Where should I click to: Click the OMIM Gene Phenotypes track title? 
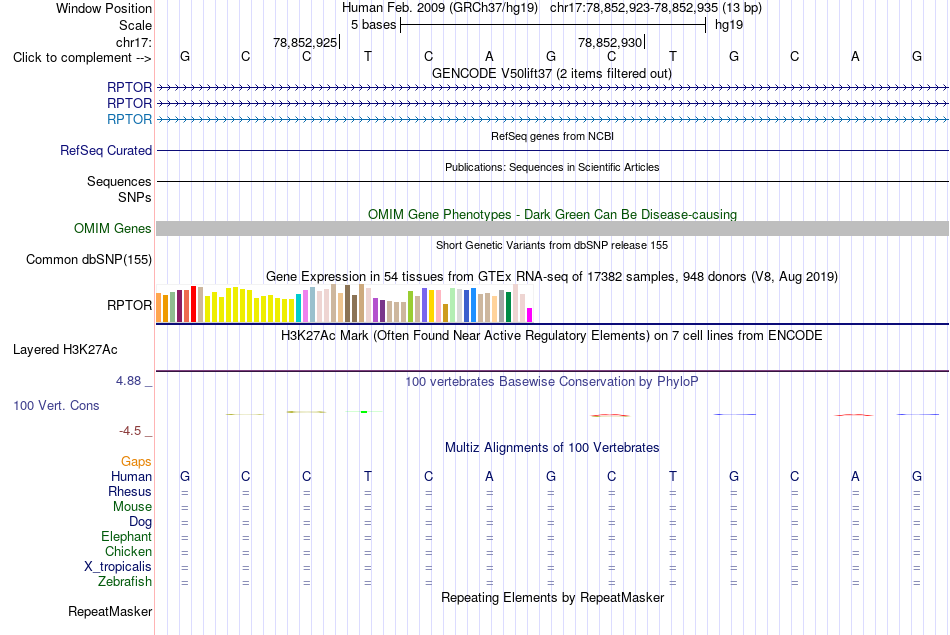pyautogui.click(x=553, y=214)
